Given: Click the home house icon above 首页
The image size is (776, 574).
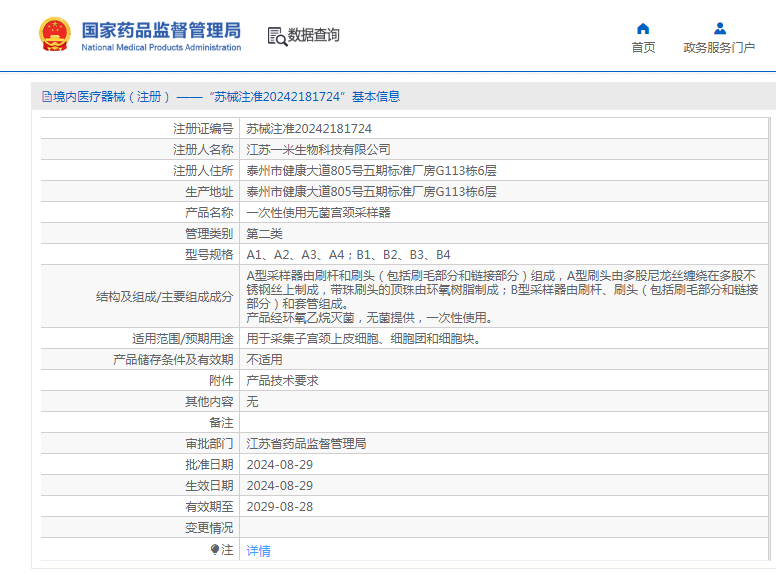Looking at the screenshot, I should (x=643, y=29).
